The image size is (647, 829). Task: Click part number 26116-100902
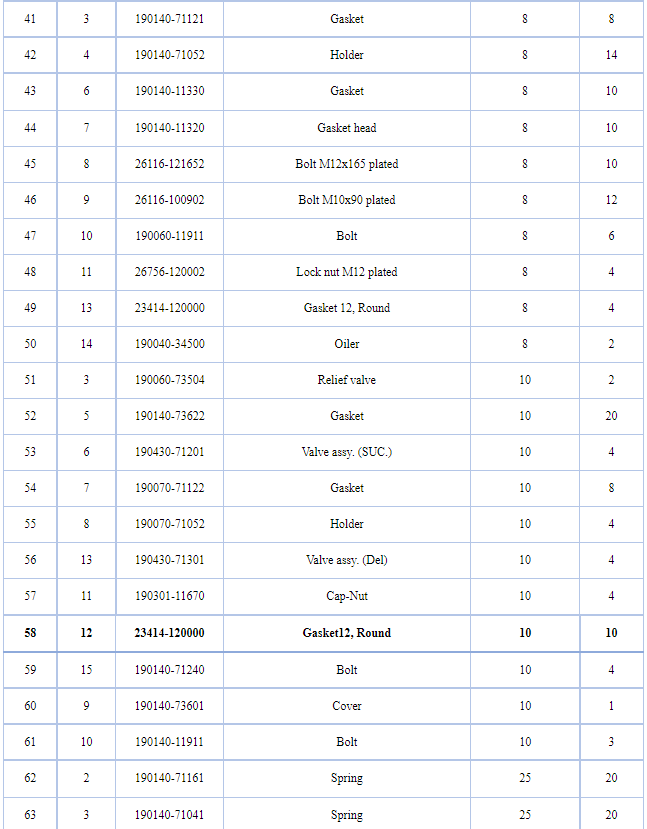(169, 200)
